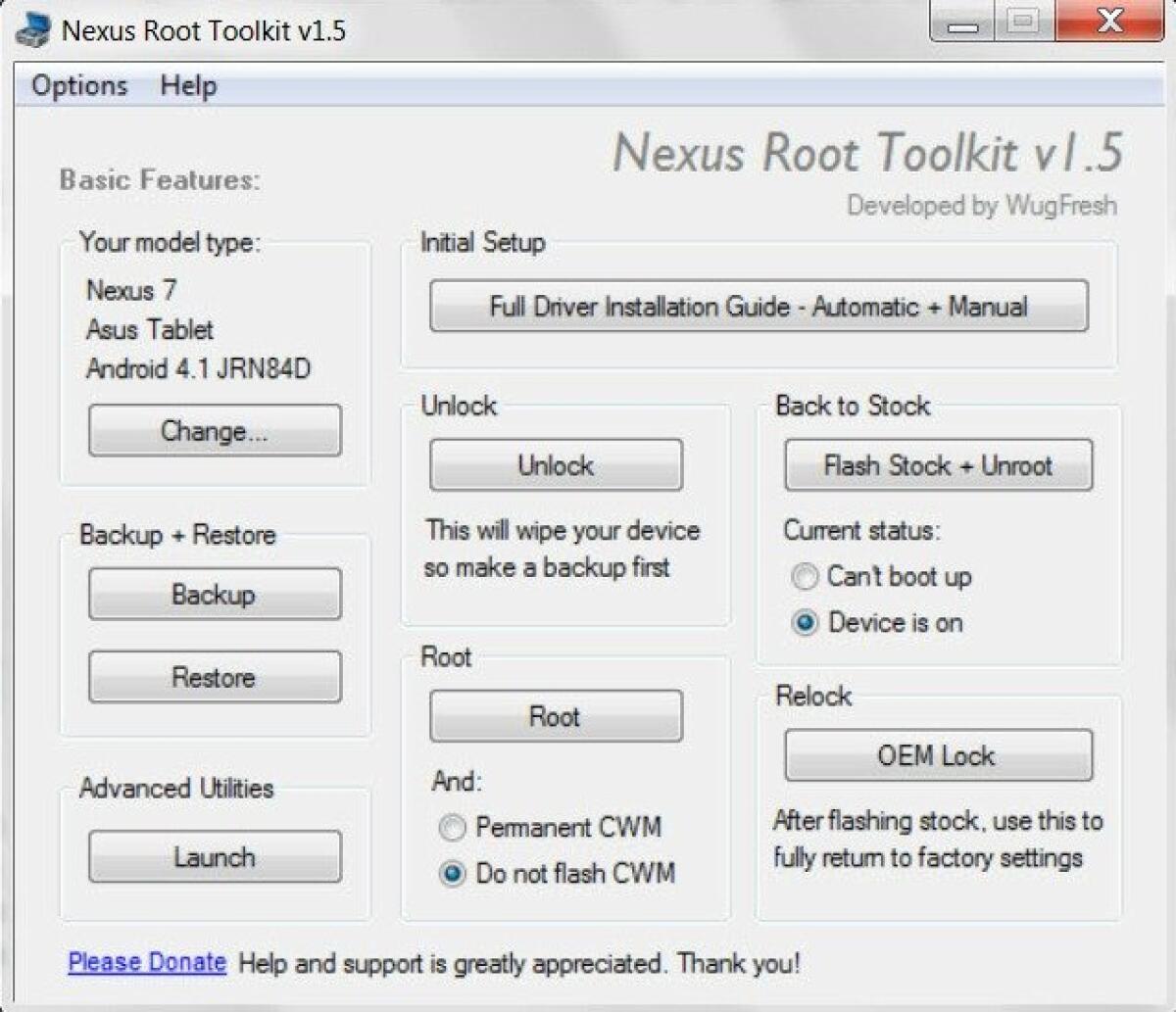Select the Can't boot up status
Image resolution: width=1176 pixels, height=1012 pixels.
[x=804, y=577]
